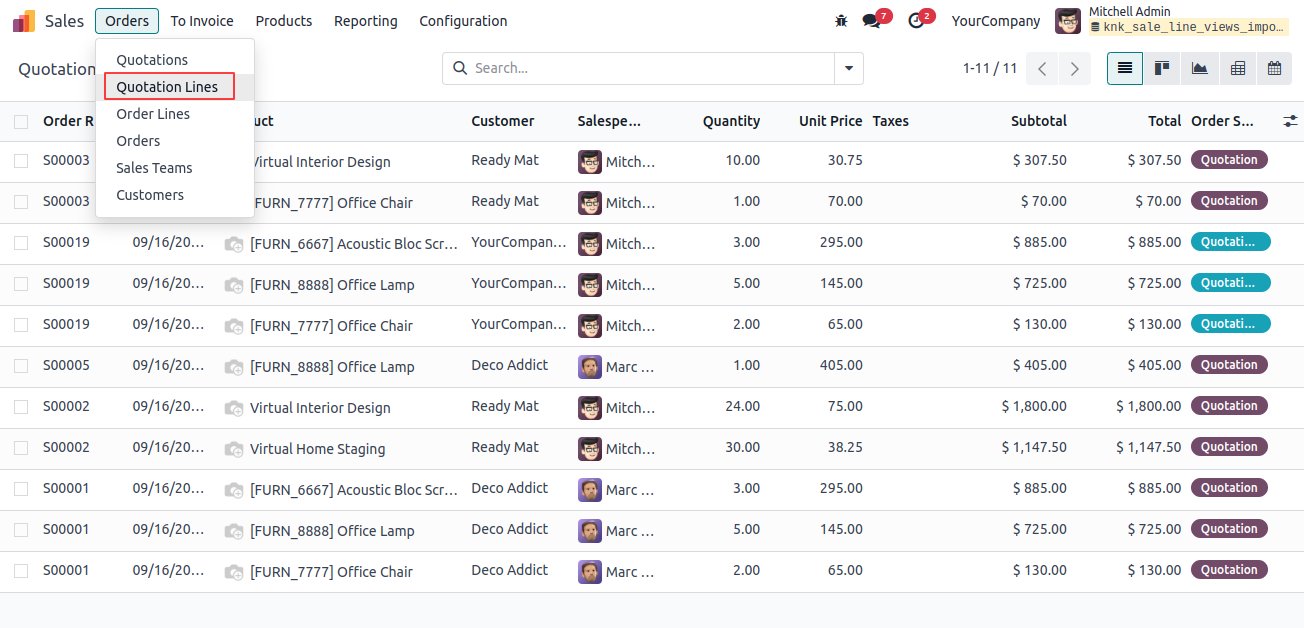Viewport: 1304px width, 628px height.
Task: Click Deco Addict customer in S00005 row
Action: [x=510, y=365]
